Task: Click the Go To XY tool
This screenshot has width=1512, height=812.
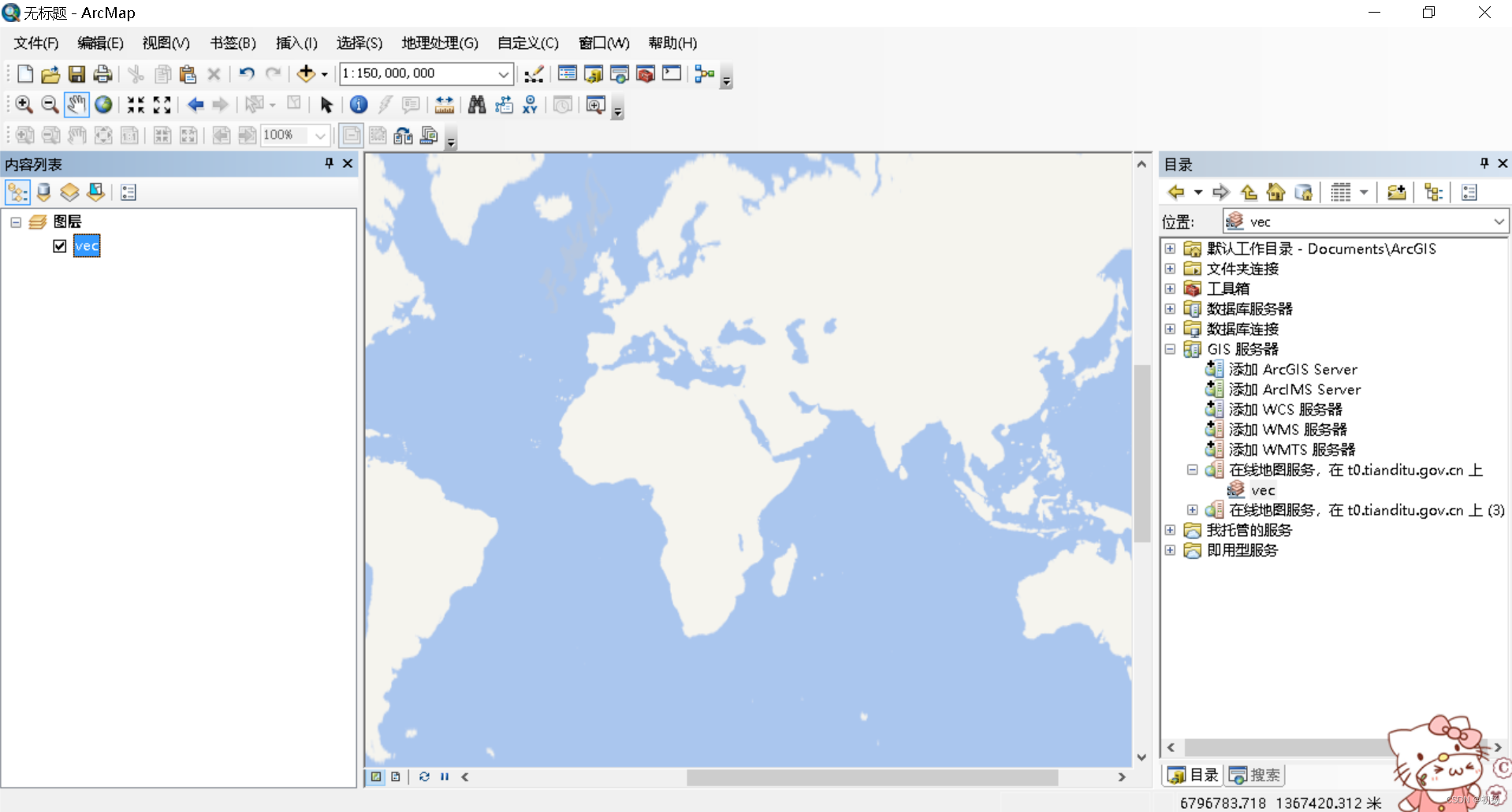Action: click(x=530, y=104)
